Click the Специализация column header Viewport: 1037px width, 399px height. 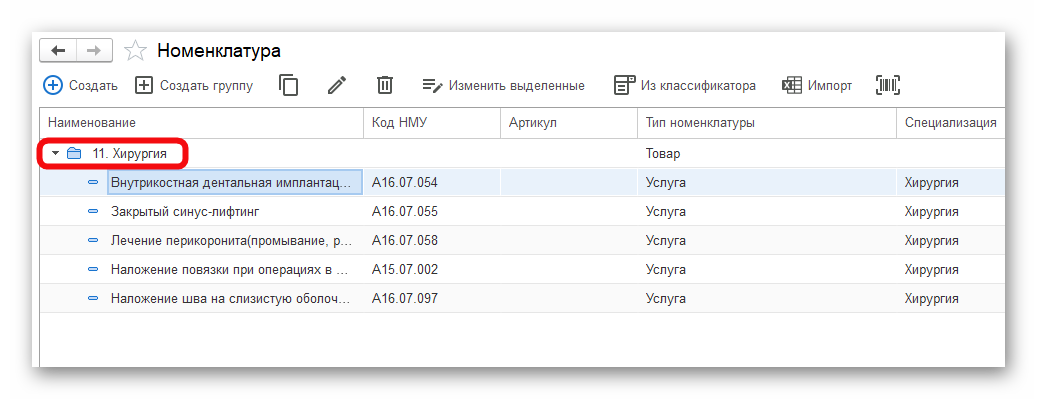(x=950, y=123)
